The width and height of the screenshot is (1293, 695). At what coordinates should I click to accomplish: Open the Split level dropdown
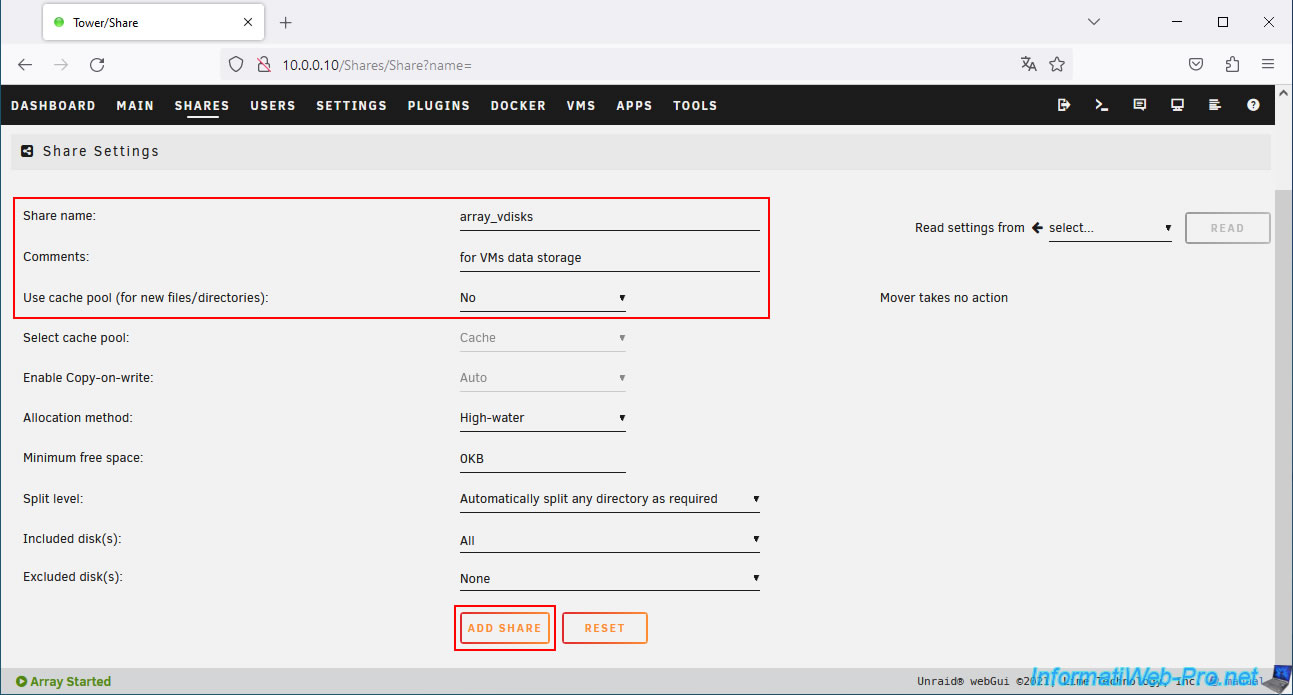coord(609,499)
